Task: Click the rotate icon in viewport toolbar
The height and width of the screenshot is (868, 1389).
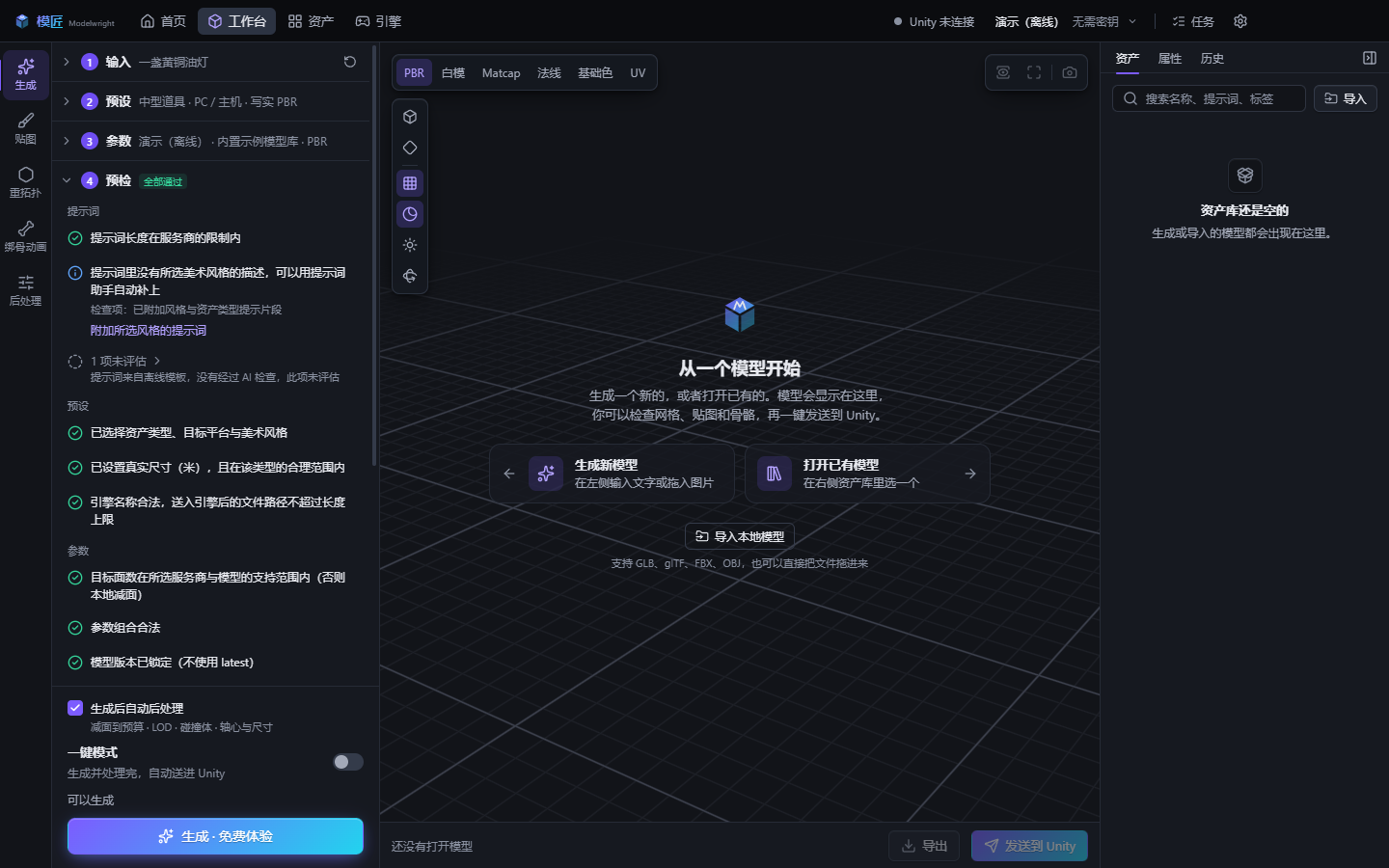Action: [x=410, y=276]
